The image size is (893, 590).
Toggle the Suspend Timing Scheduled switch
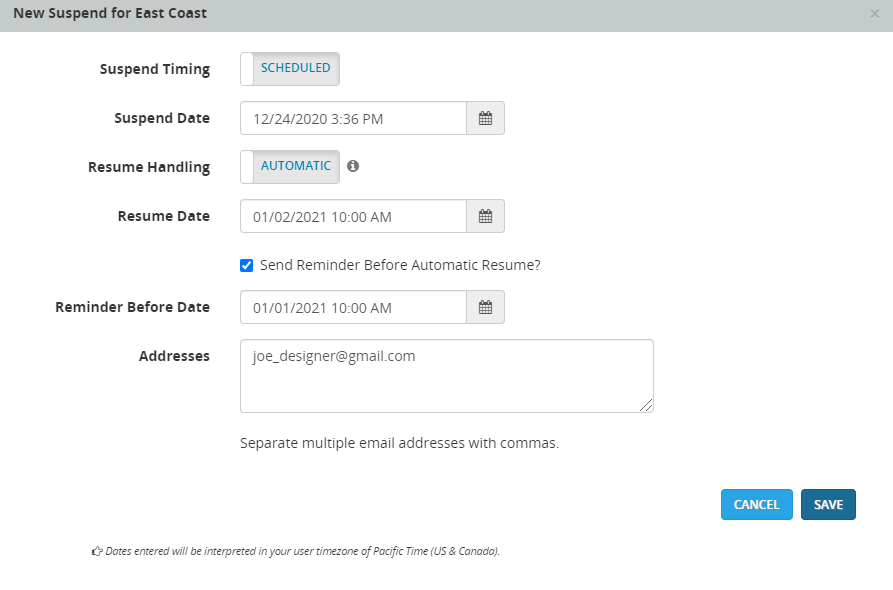pos(290,68)
